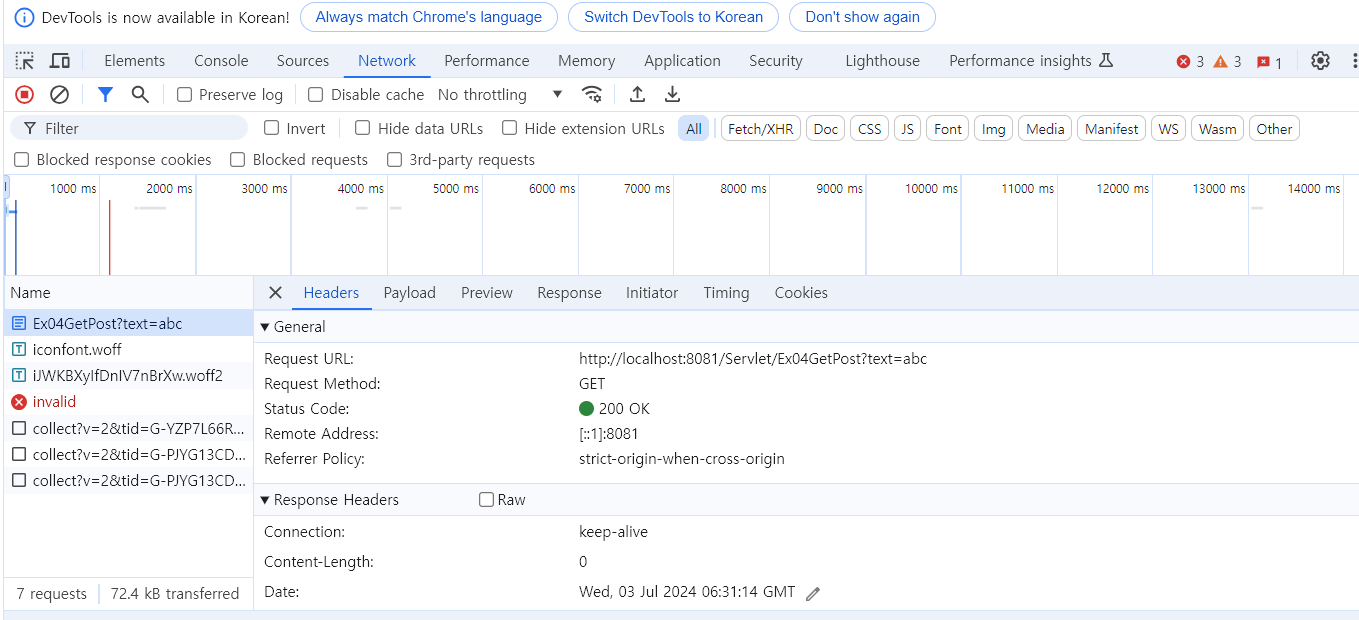The width and height of the screenshot is (1359, 620).
Task: Check the Disable cache option
Action: pyautogui.click(x=316, y=95)
